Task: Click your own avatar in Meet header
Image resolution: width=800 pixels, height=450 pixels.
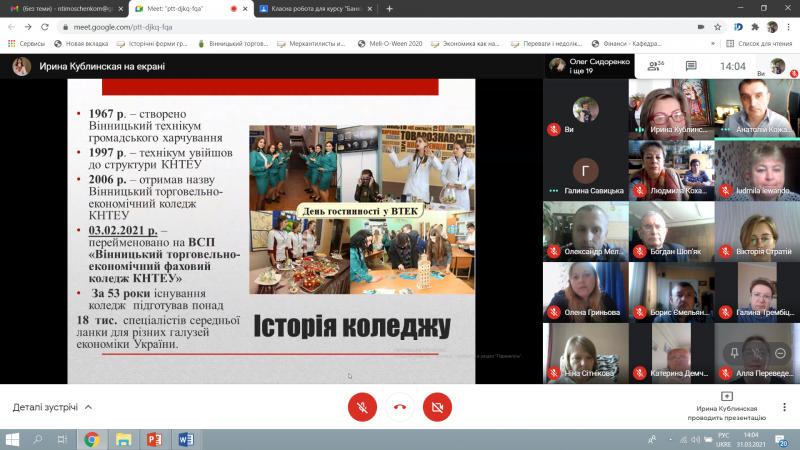Action: 778,66
